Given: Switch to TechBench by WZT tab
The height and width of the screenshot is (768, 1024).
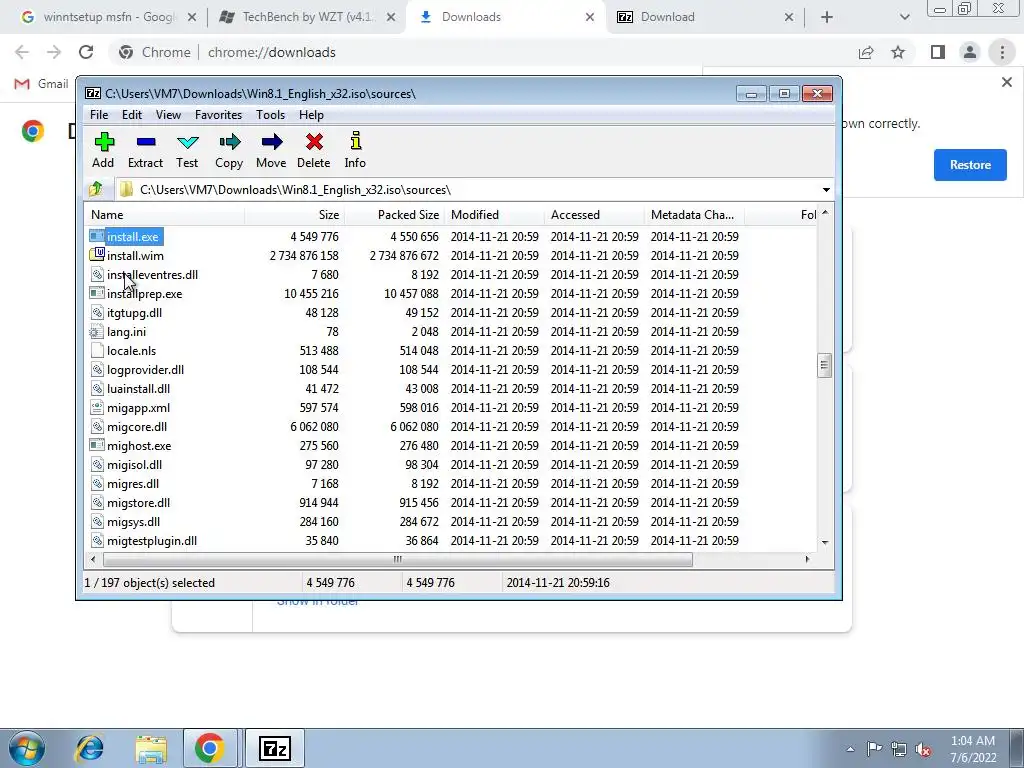Looking at the screenshot, I should (306, 17).
